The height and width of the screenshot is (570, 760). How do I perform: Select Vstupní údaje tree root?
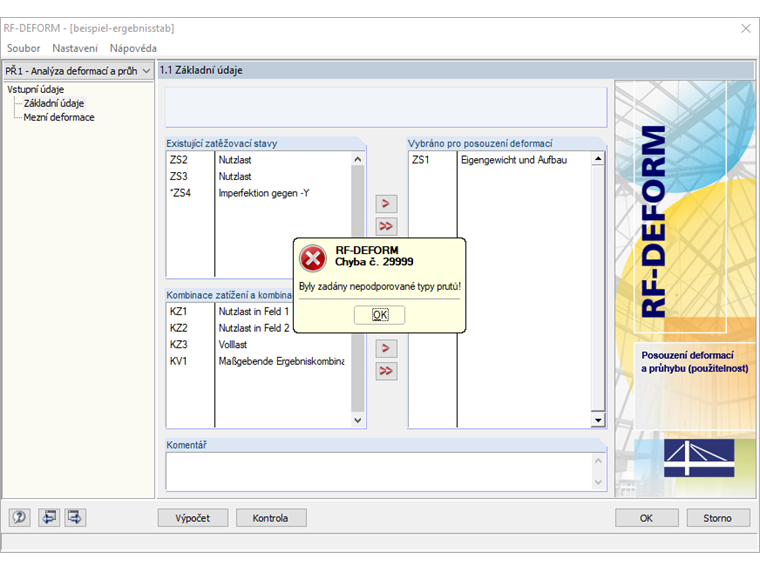[35, 89]
